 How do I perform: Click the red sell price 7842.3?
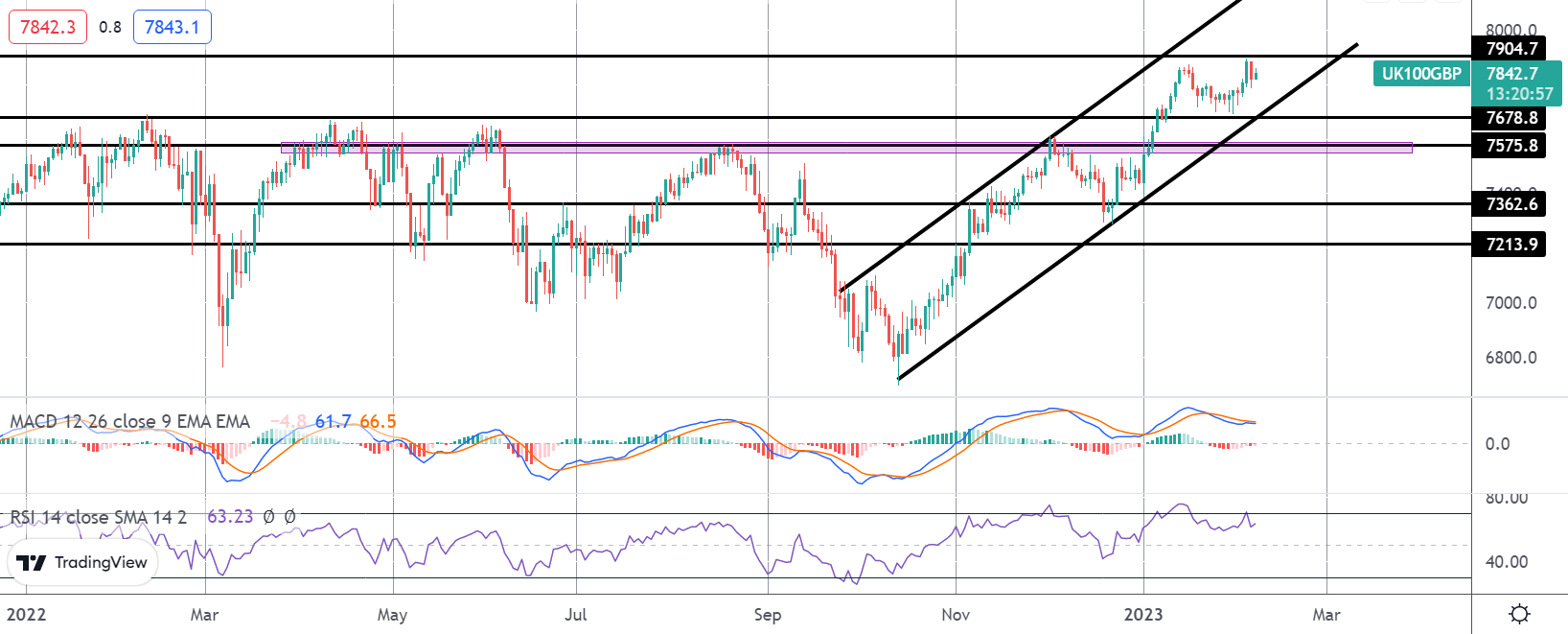[48, 27]
